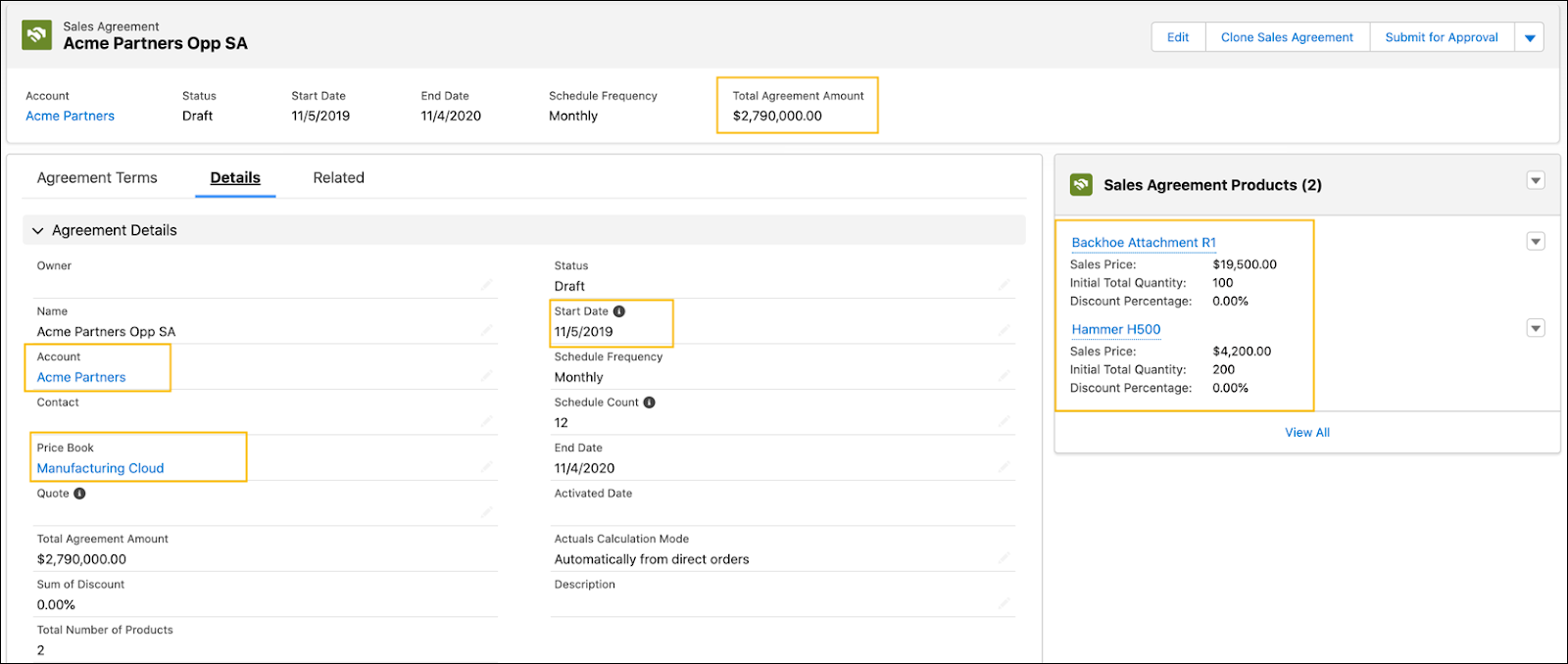Click the pencil icon in Schedule Frequency field row
Viewport: 1568px width, 664px height.
[x=1004, y=376]
